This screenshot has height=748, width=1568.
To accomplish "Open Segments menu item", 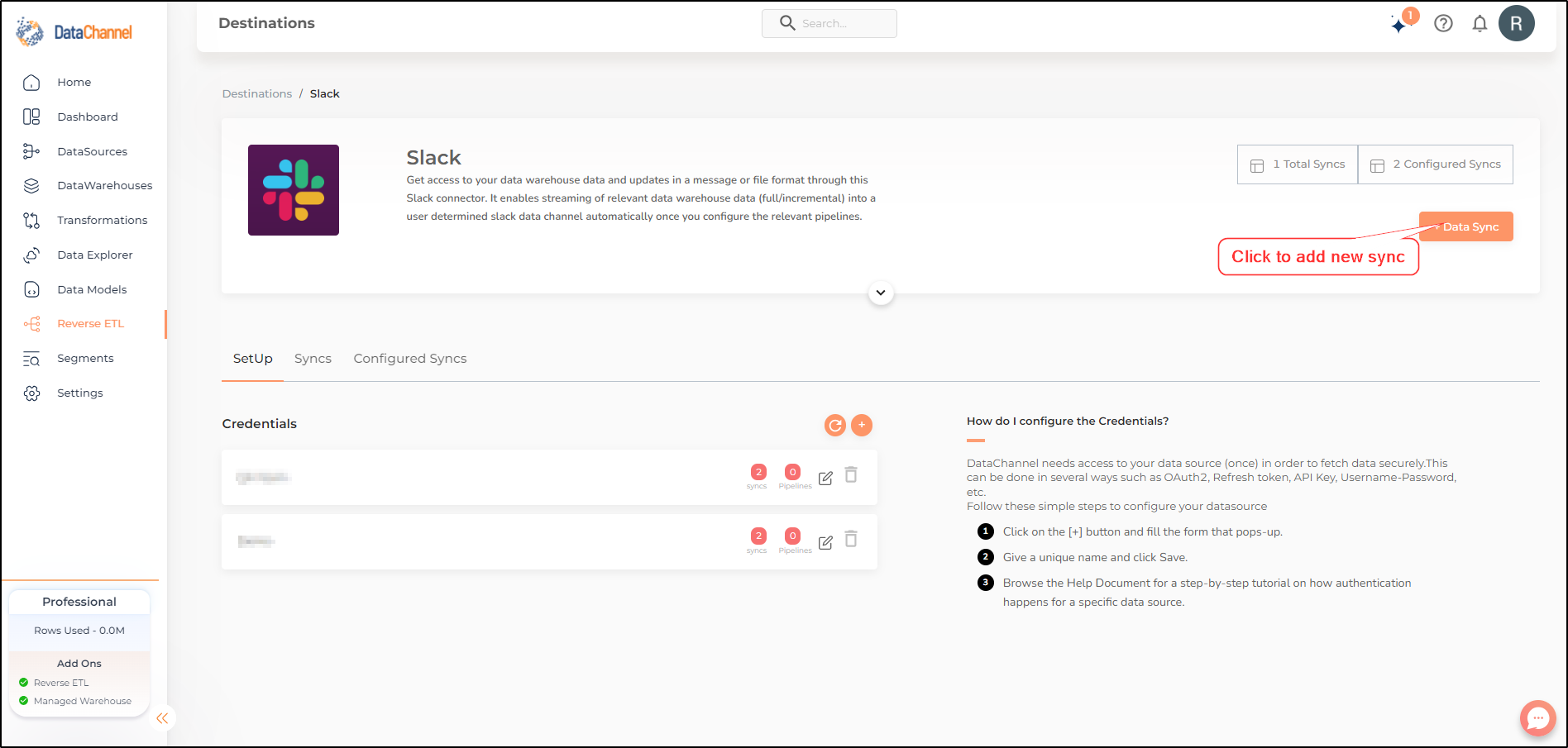I will [85, 359].
